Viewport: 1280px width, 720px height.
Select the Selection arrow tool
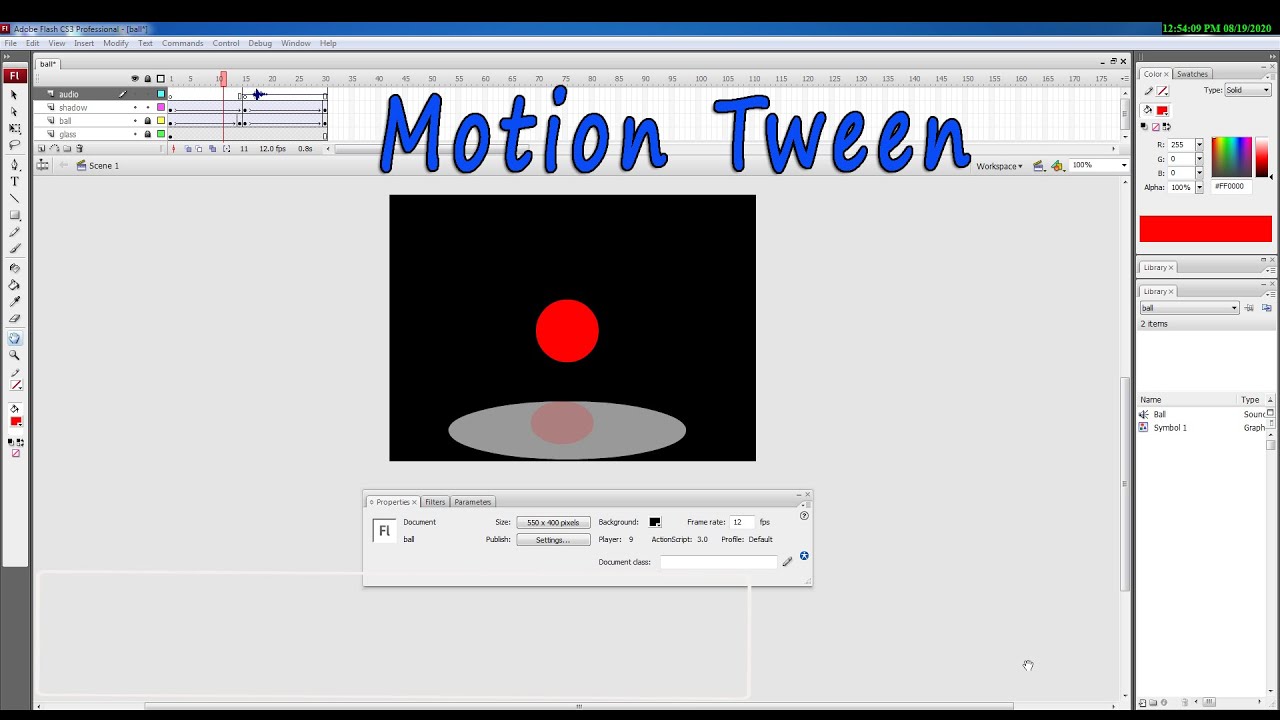tap(14, 94)
